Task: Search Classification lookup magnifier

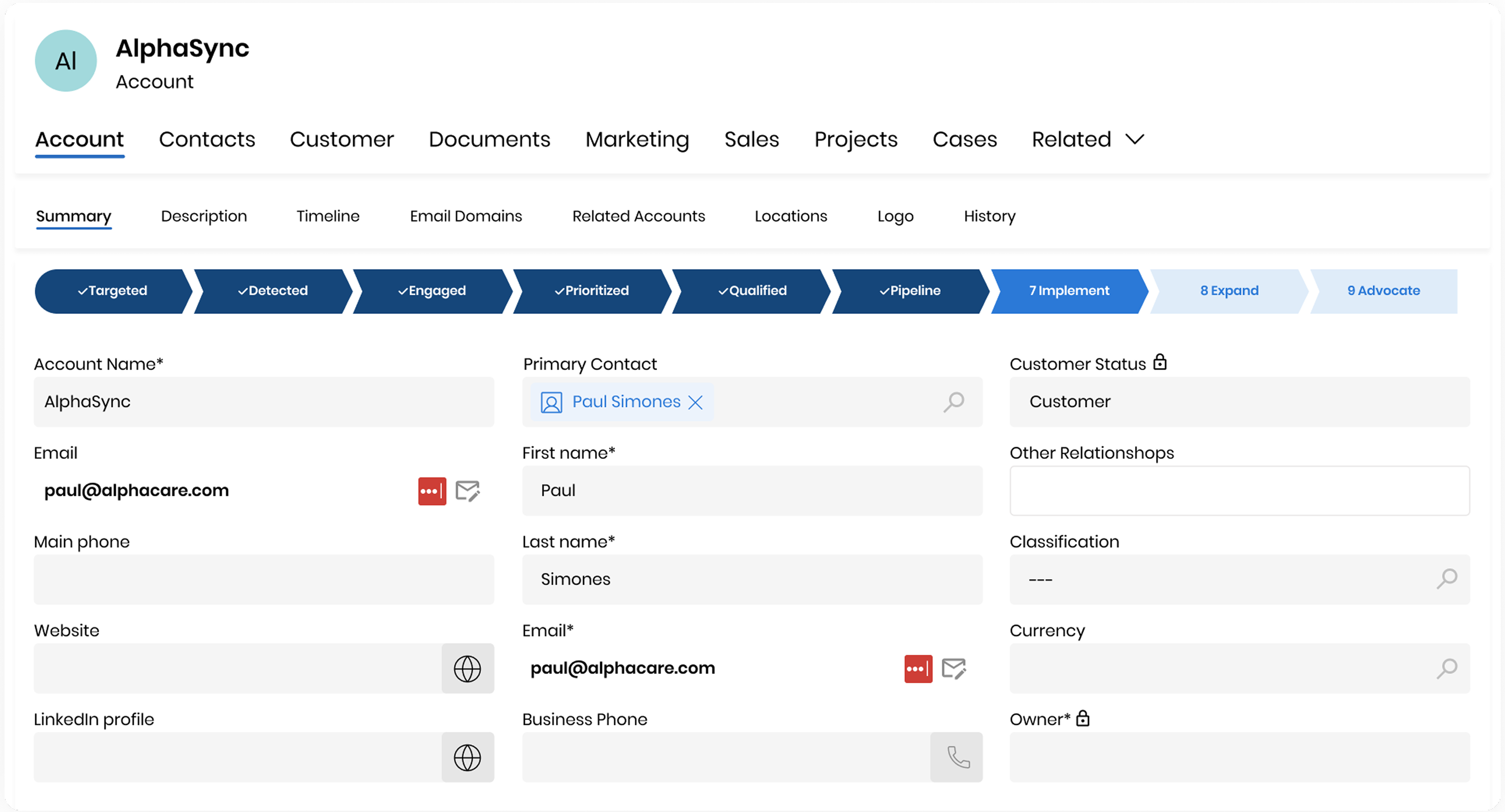Action: [x=1447, y=580]
